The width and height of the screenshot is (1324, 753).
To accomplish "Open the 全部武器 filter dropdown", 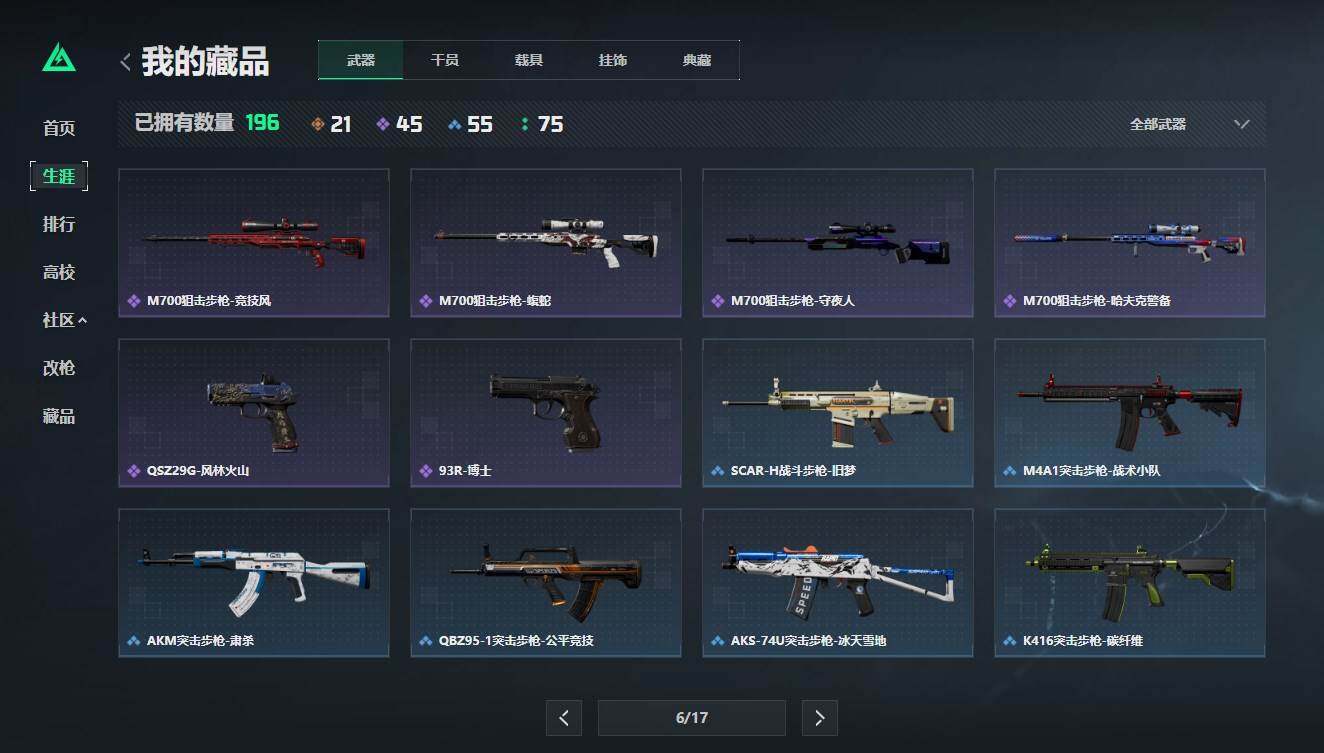I will tap(1190, 124).
